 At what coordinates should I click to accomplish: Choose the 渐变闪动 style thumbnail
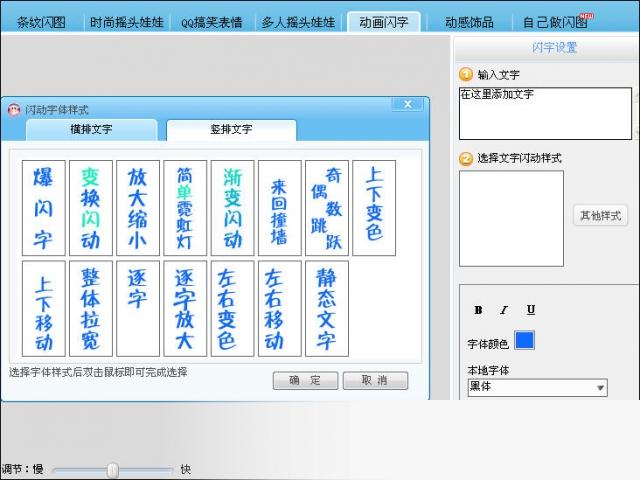click(x=233, y=208)
